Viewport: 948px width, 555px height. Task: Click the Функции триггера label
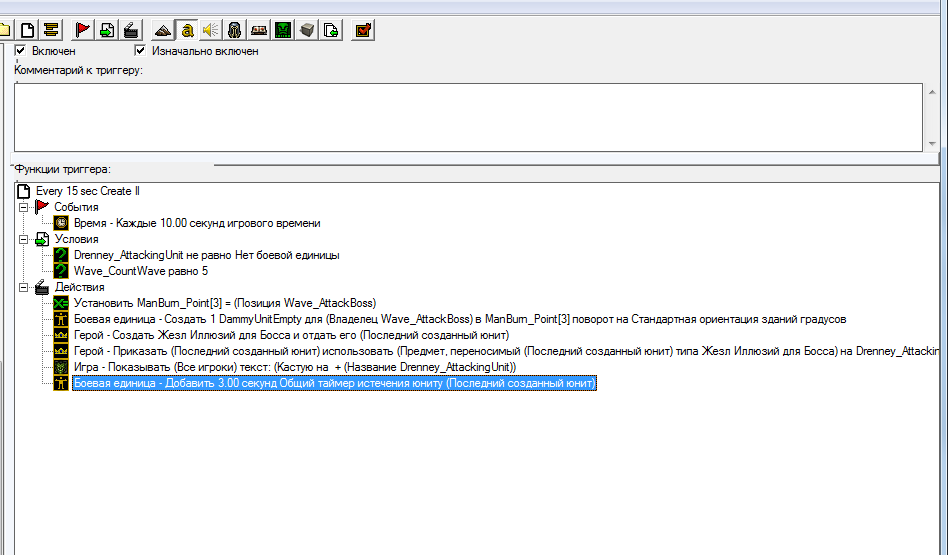(63, 169)
